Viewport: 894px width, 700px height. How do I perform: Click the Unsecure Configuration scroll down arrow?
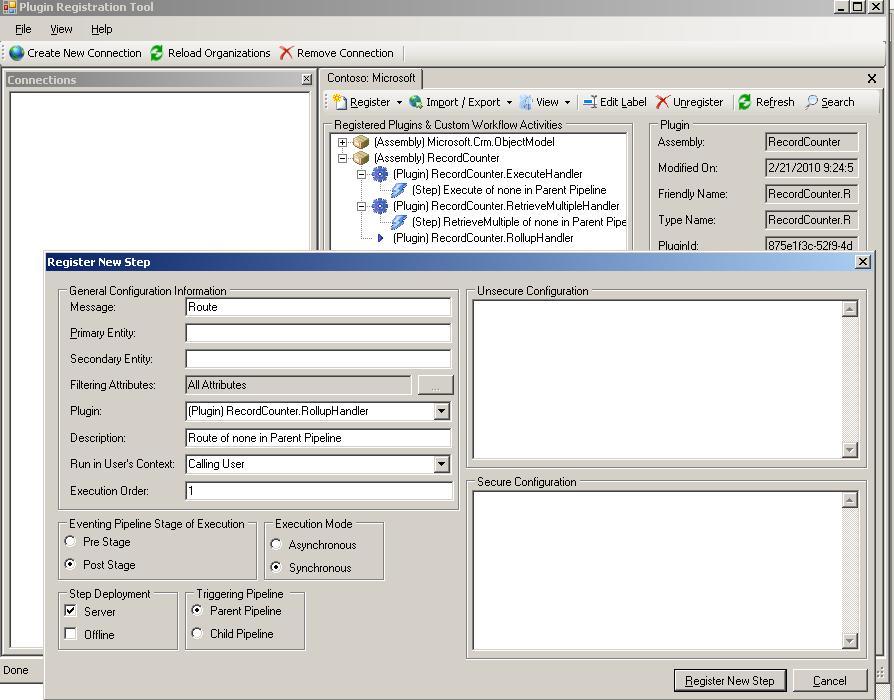850,450
